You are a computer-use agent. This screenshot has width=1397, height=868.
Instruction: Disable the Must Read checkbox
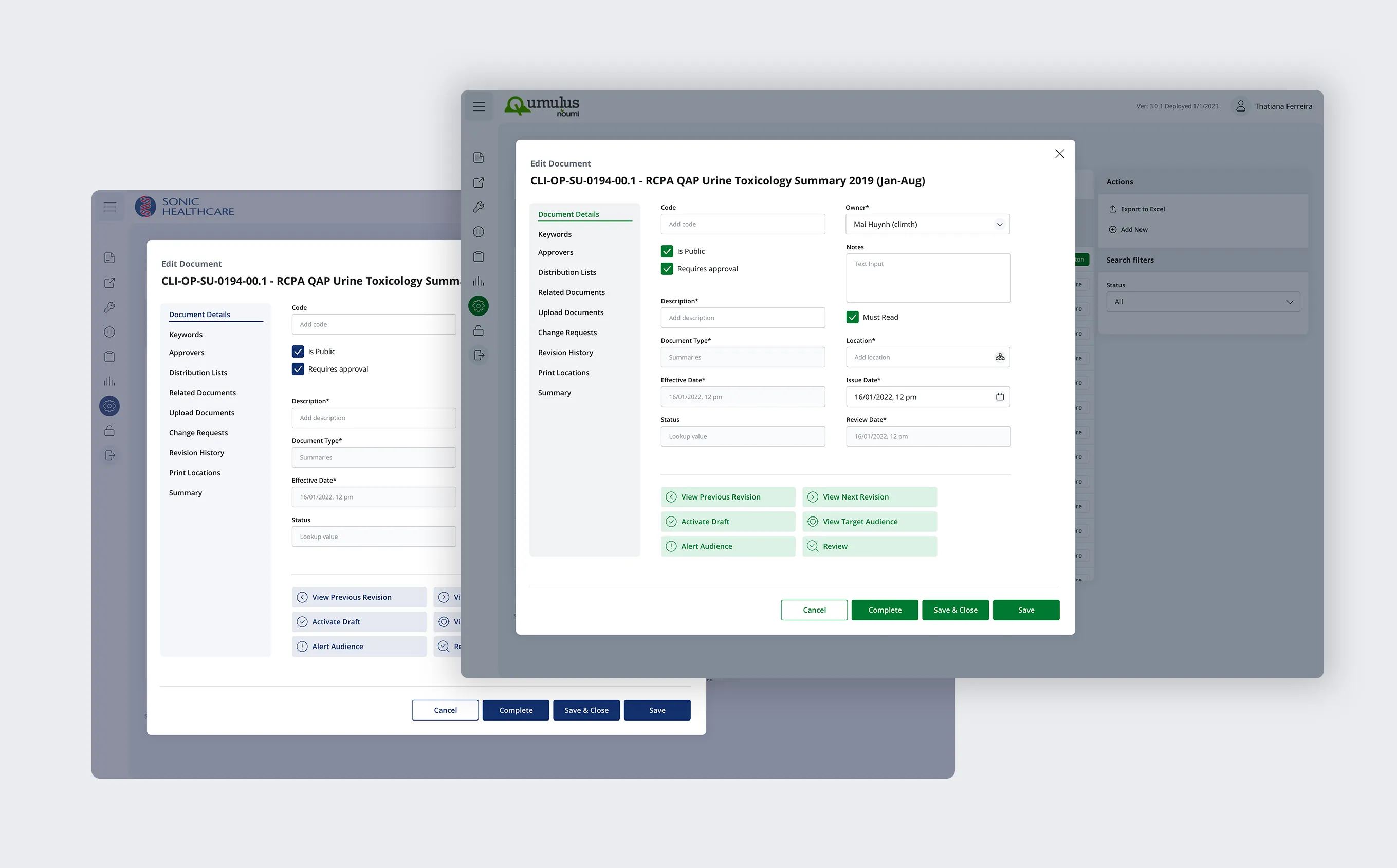(852, 317)
